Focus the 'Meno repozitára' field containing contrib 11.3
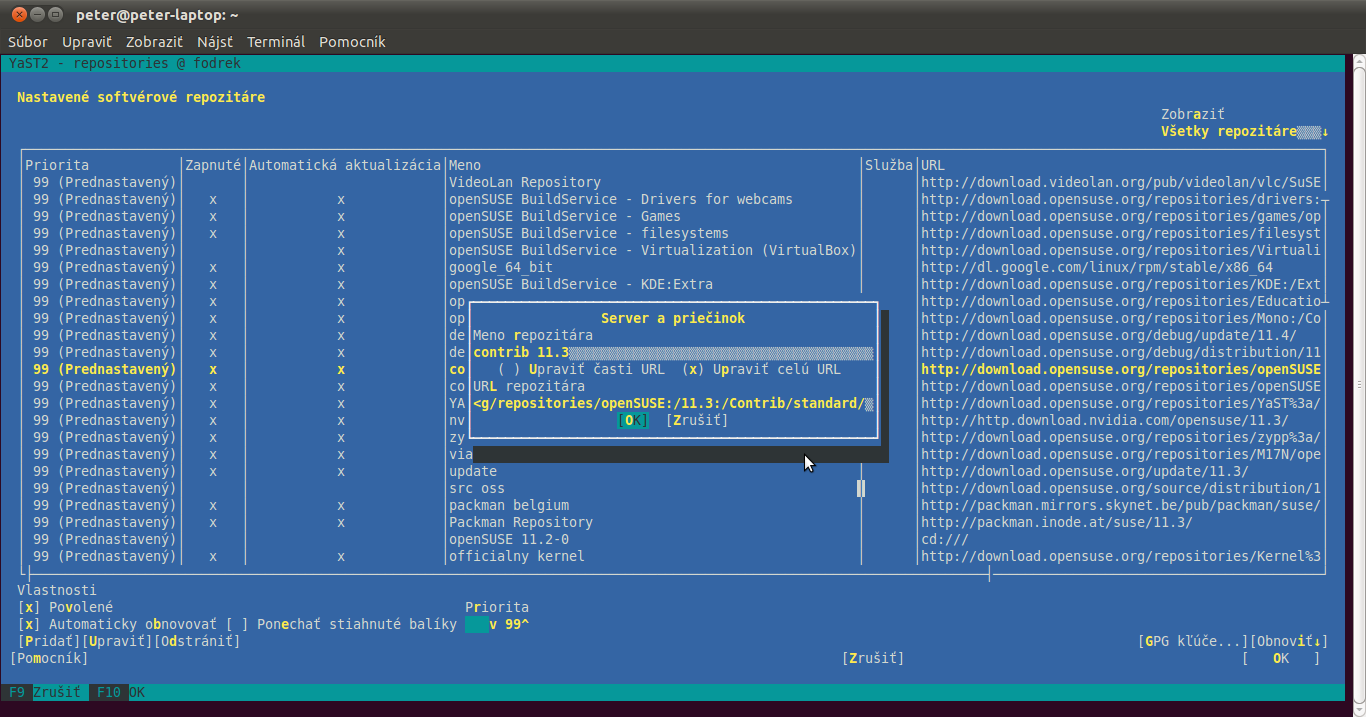Image resolution: width=1366 pixels, height=717 pixels. click(673, 352)
